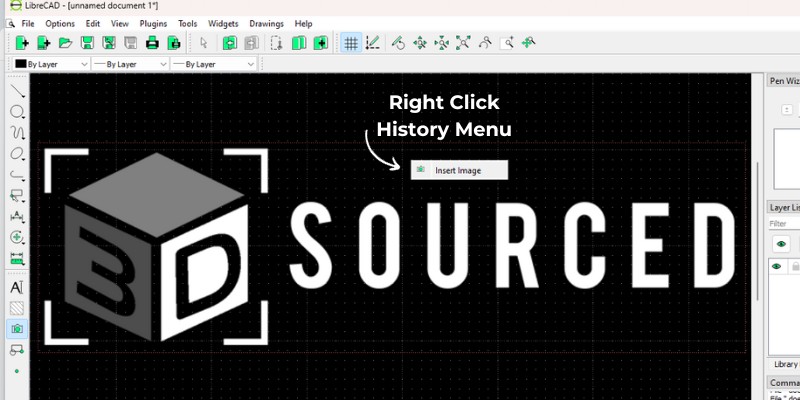Click the Zoom Auto icon in toolbar
This screenshot has width=800, height=400.
coord(463,43)
